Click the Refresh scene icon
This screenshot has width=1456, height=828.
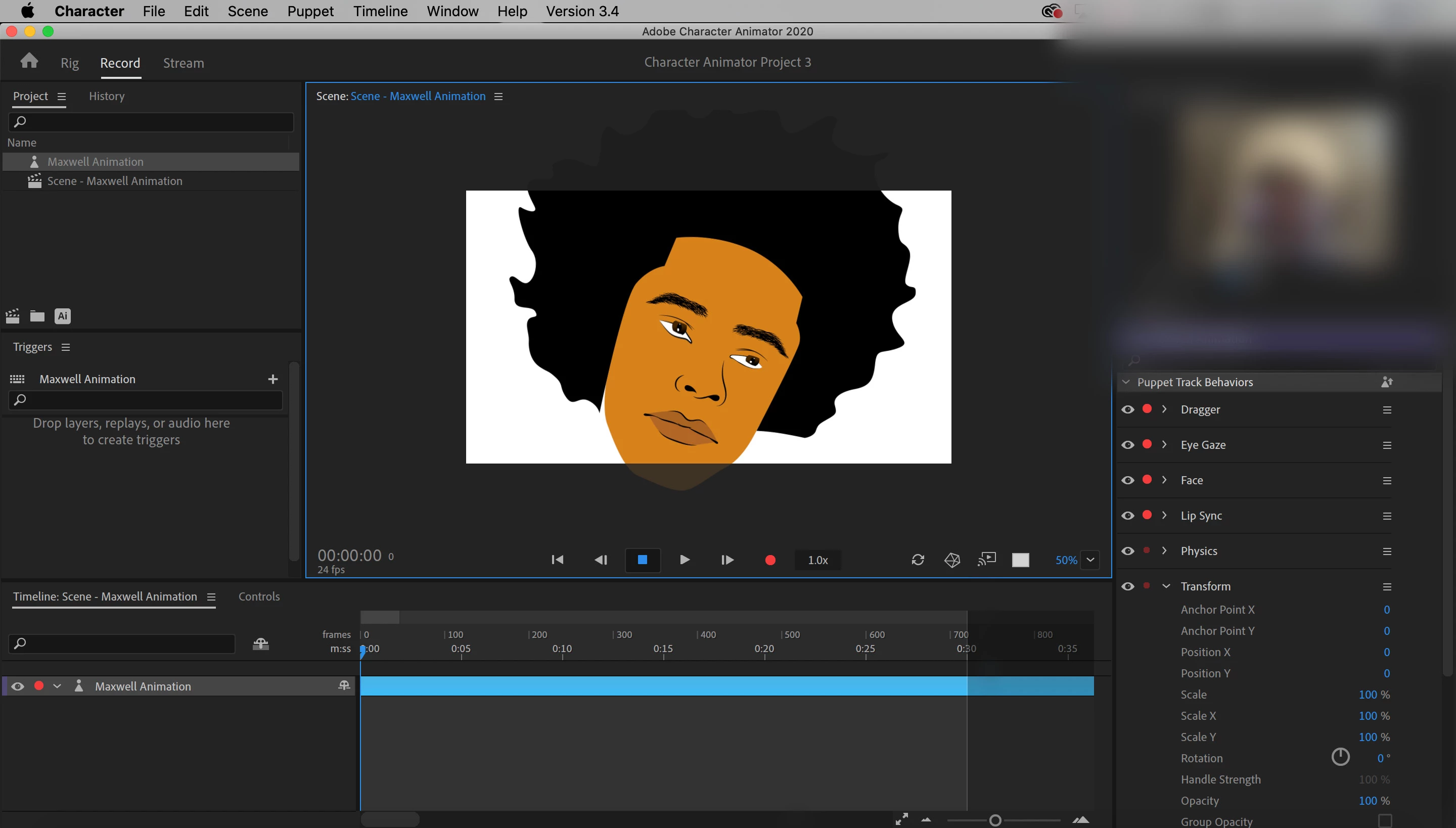coord(918,560)
